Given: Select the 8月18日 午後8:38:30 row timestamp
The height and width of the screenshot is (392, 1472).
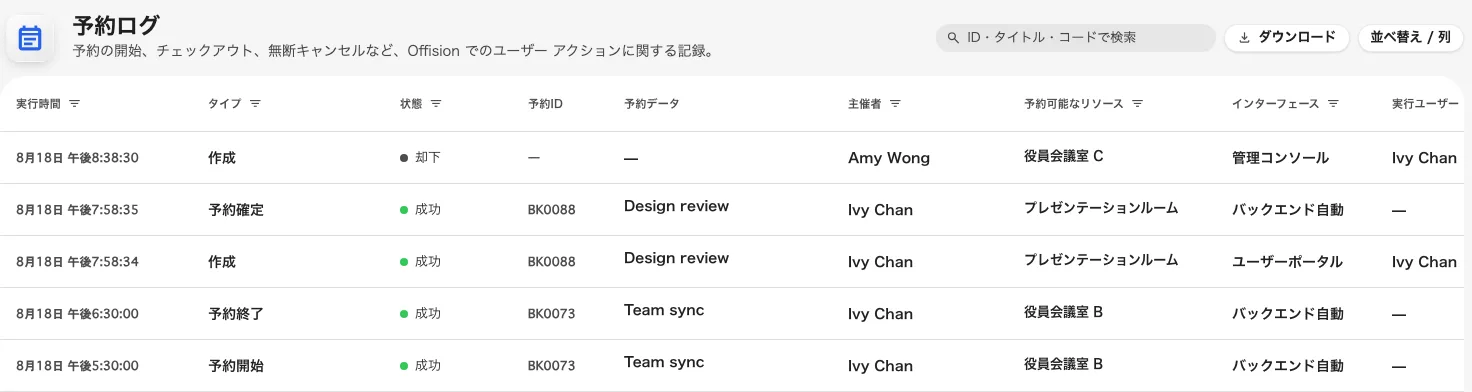Looking at the screenshot, I should pos(77,158).
